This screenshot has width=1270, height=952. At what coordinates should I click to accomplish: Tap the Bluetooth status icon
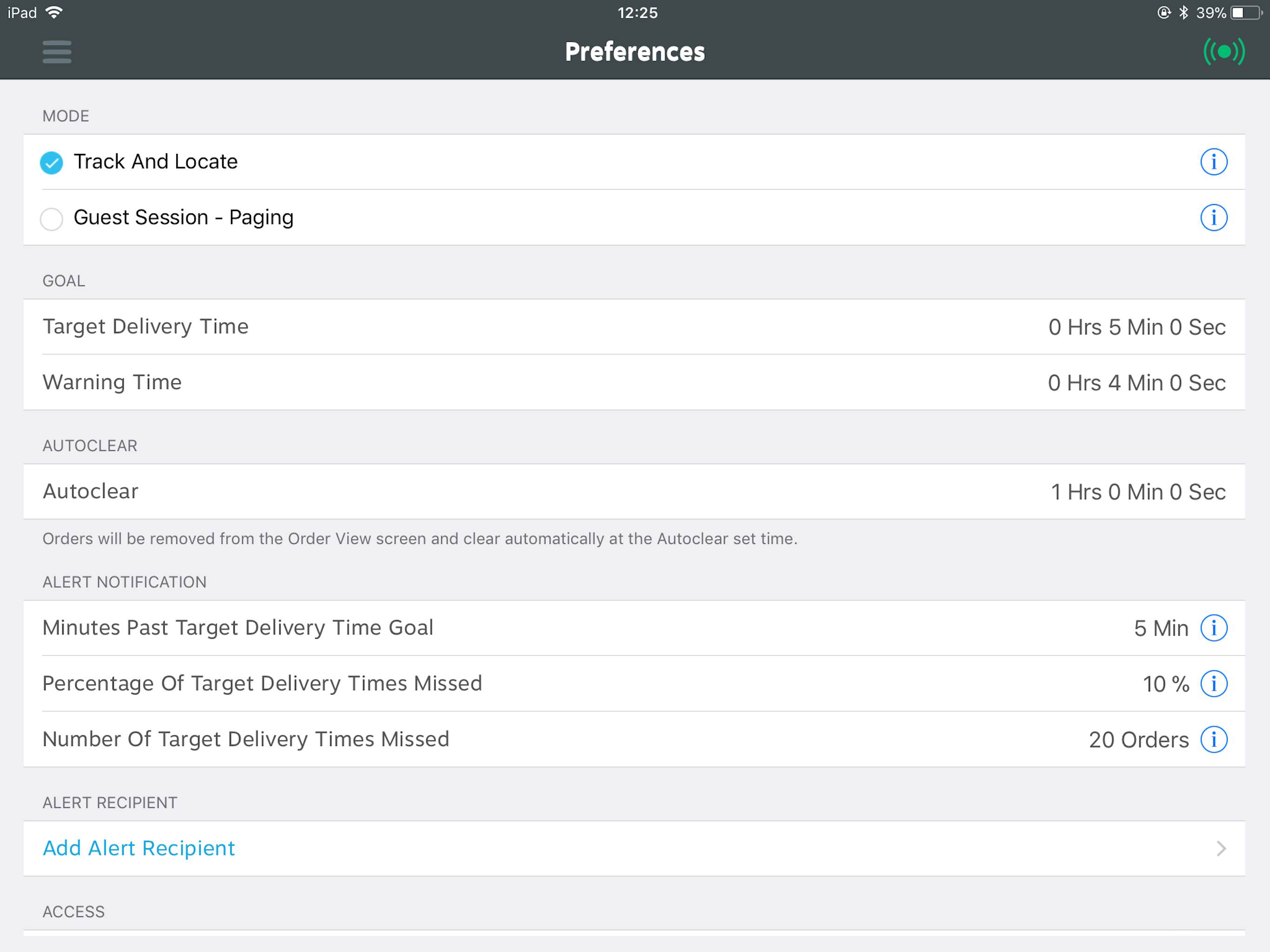coord(1184,13)
